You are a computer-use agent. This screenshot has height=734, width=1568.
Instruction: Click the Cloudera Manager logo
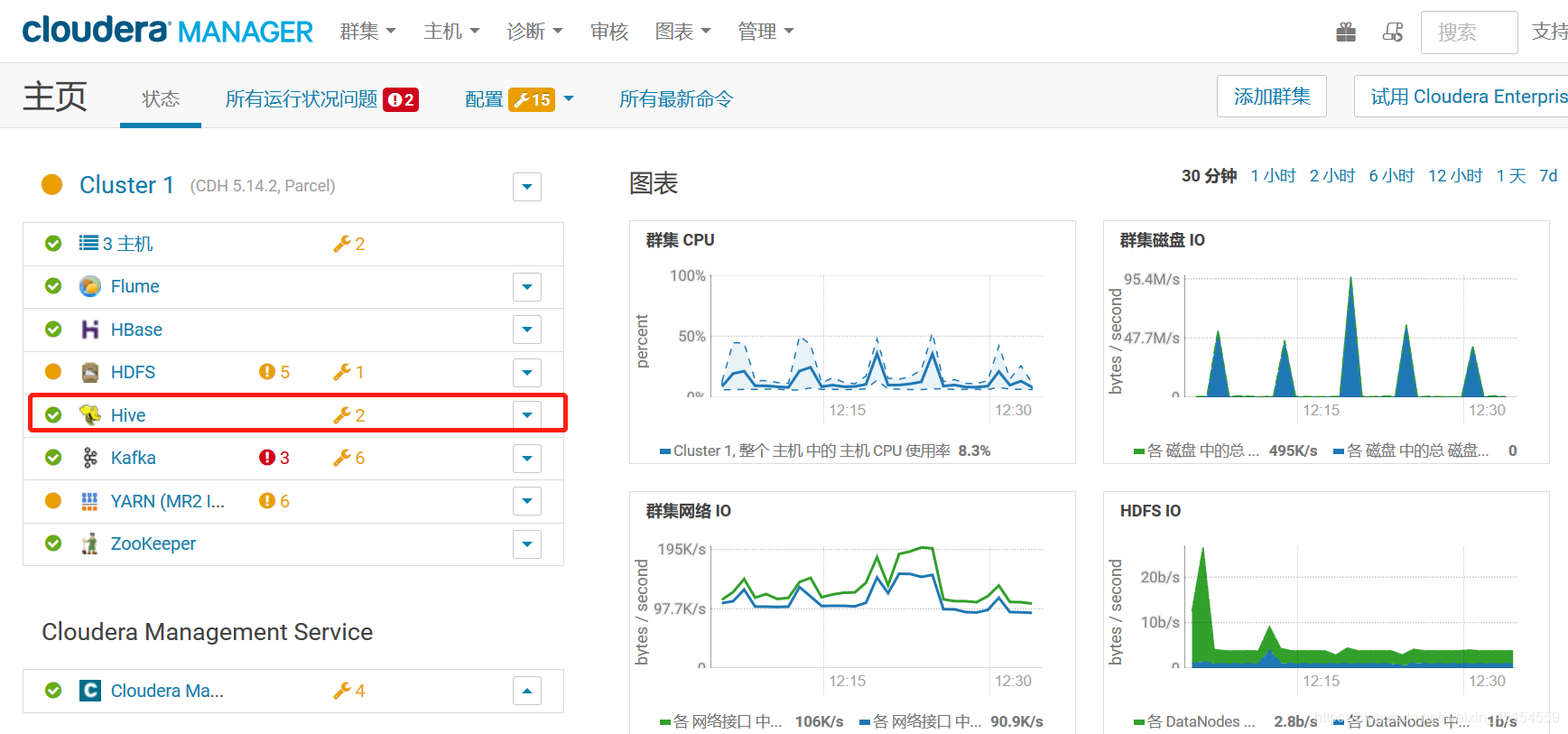point(168,31)
